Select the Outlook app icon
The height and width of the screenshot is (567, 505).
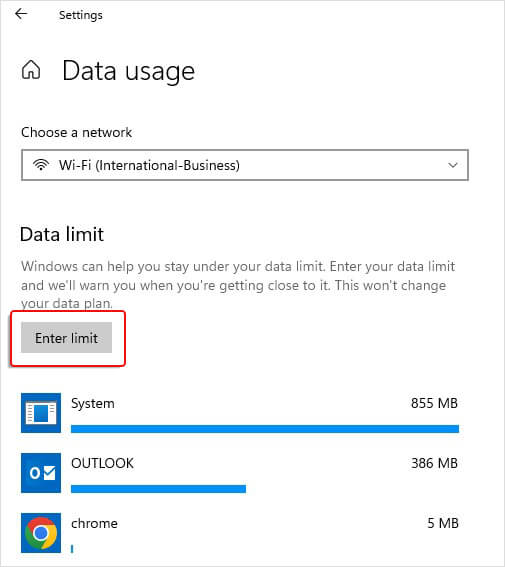41,473
